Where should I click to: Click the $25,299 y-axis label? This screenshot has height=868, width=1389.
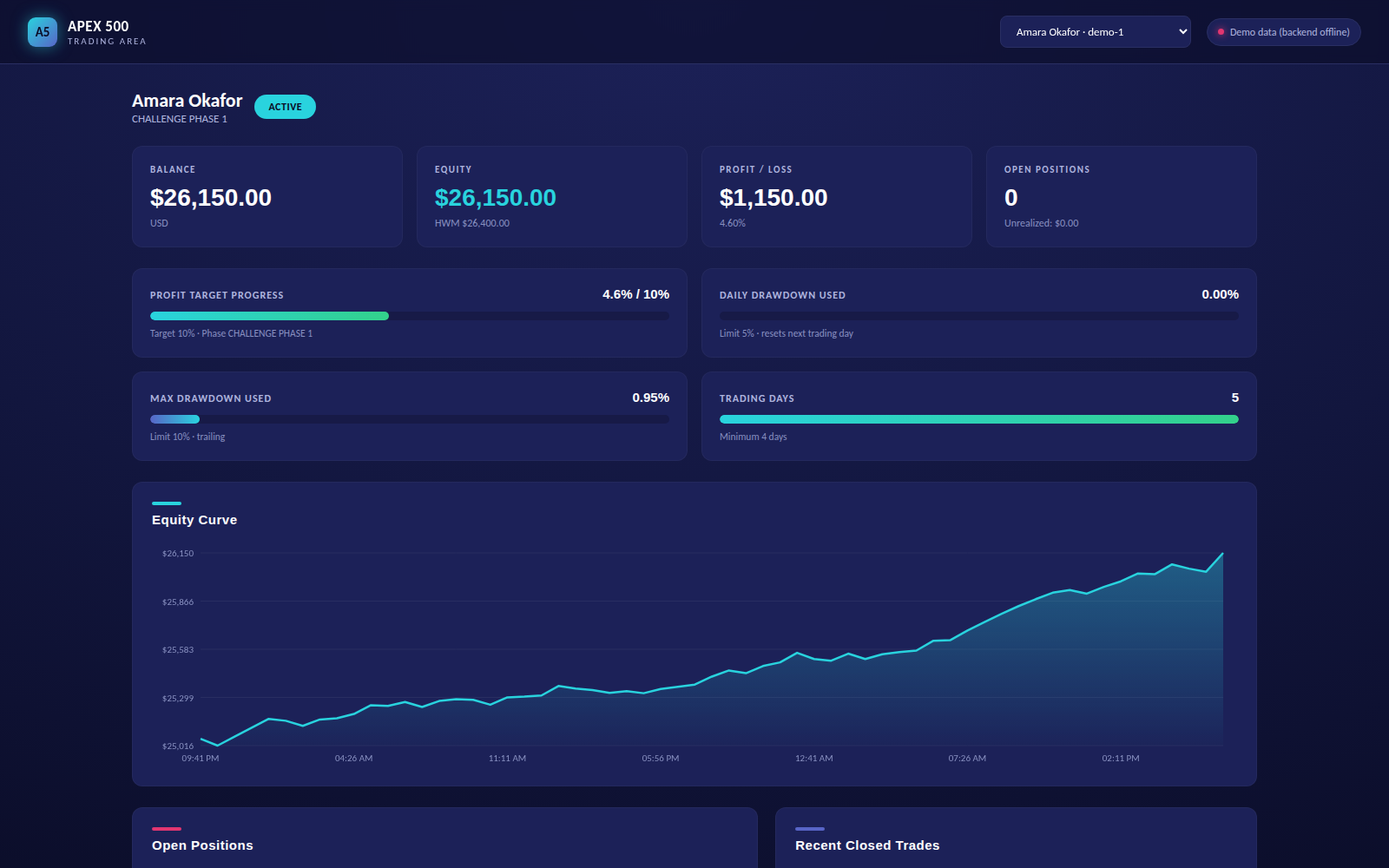(x=178, y=698)
